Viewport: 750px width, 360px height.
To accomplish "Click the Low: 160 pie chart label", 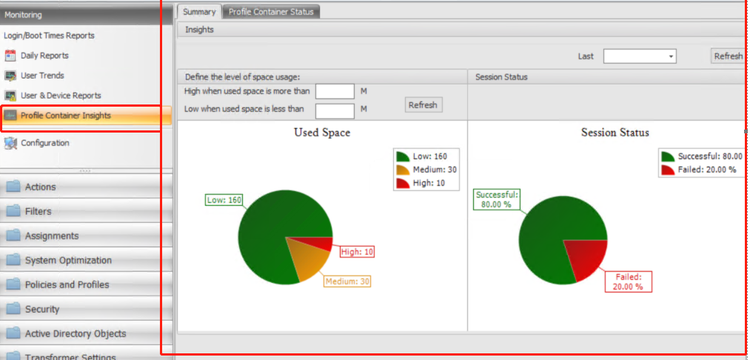I will point(224,200).
